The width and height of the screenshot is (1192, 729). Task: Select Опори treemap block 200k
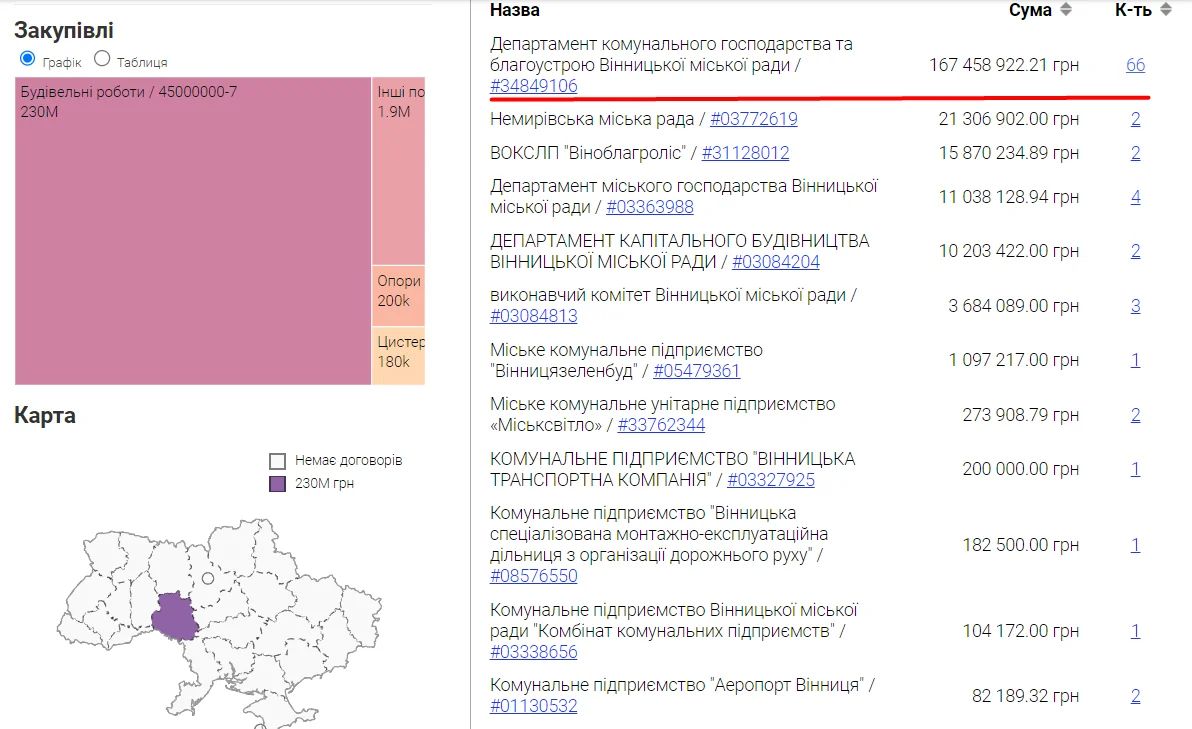click(398, 296)
